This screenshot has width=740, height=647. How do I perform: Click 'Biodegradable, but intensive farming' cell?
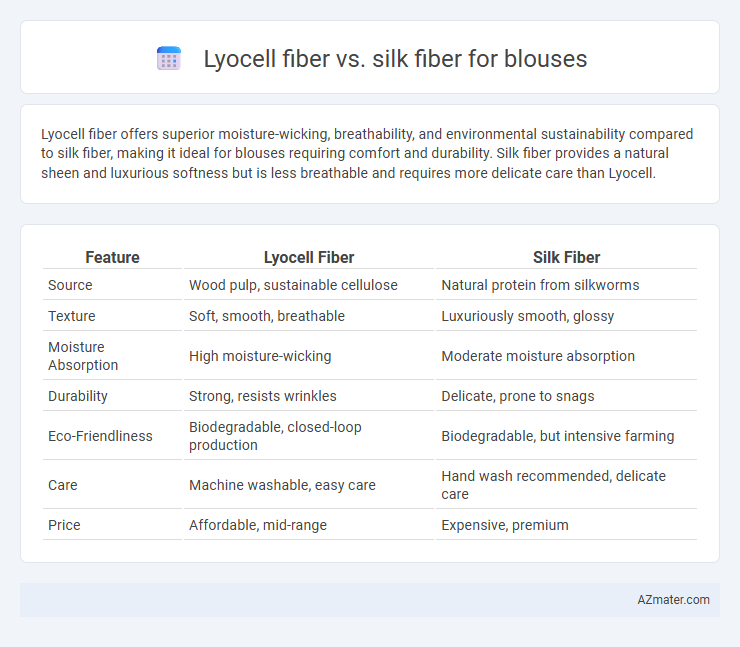557,436
